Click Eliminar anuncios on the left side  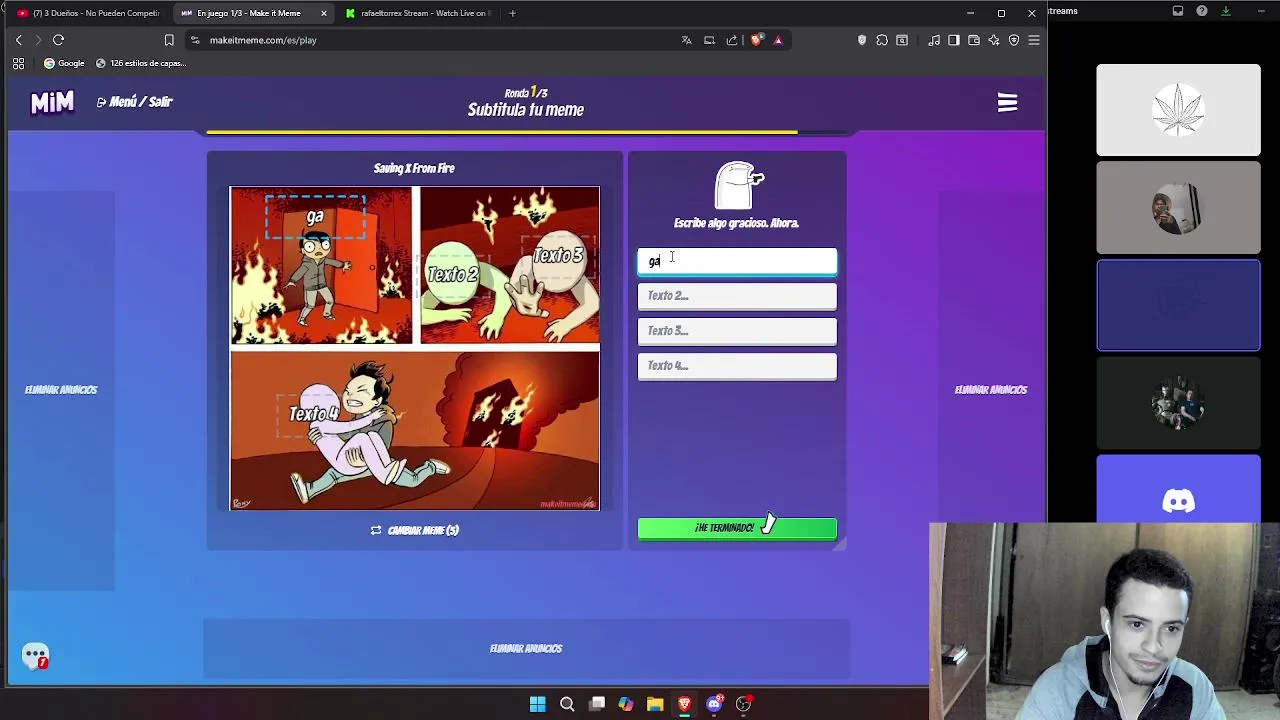coord(61,390)
